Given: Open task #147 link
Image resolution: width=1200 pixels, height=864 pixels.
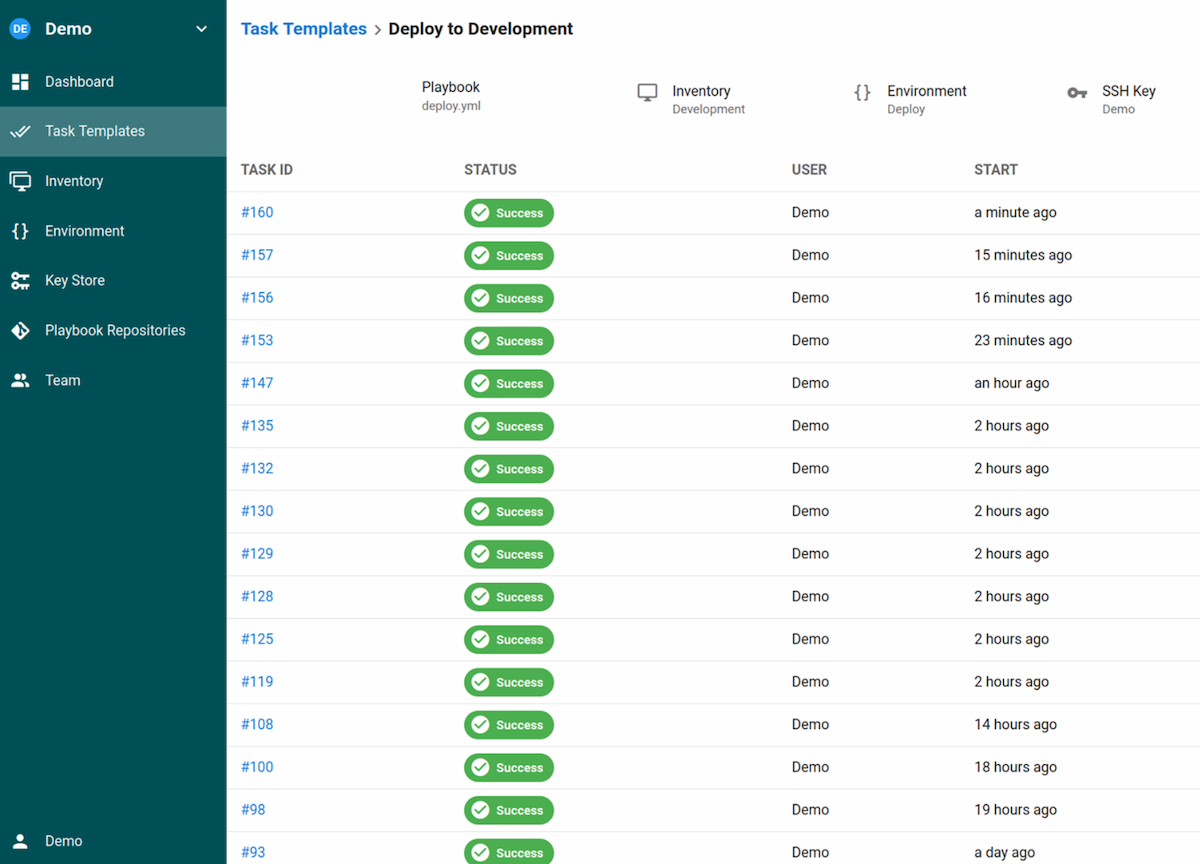Looking at the screenshot, I should [257, 383].
